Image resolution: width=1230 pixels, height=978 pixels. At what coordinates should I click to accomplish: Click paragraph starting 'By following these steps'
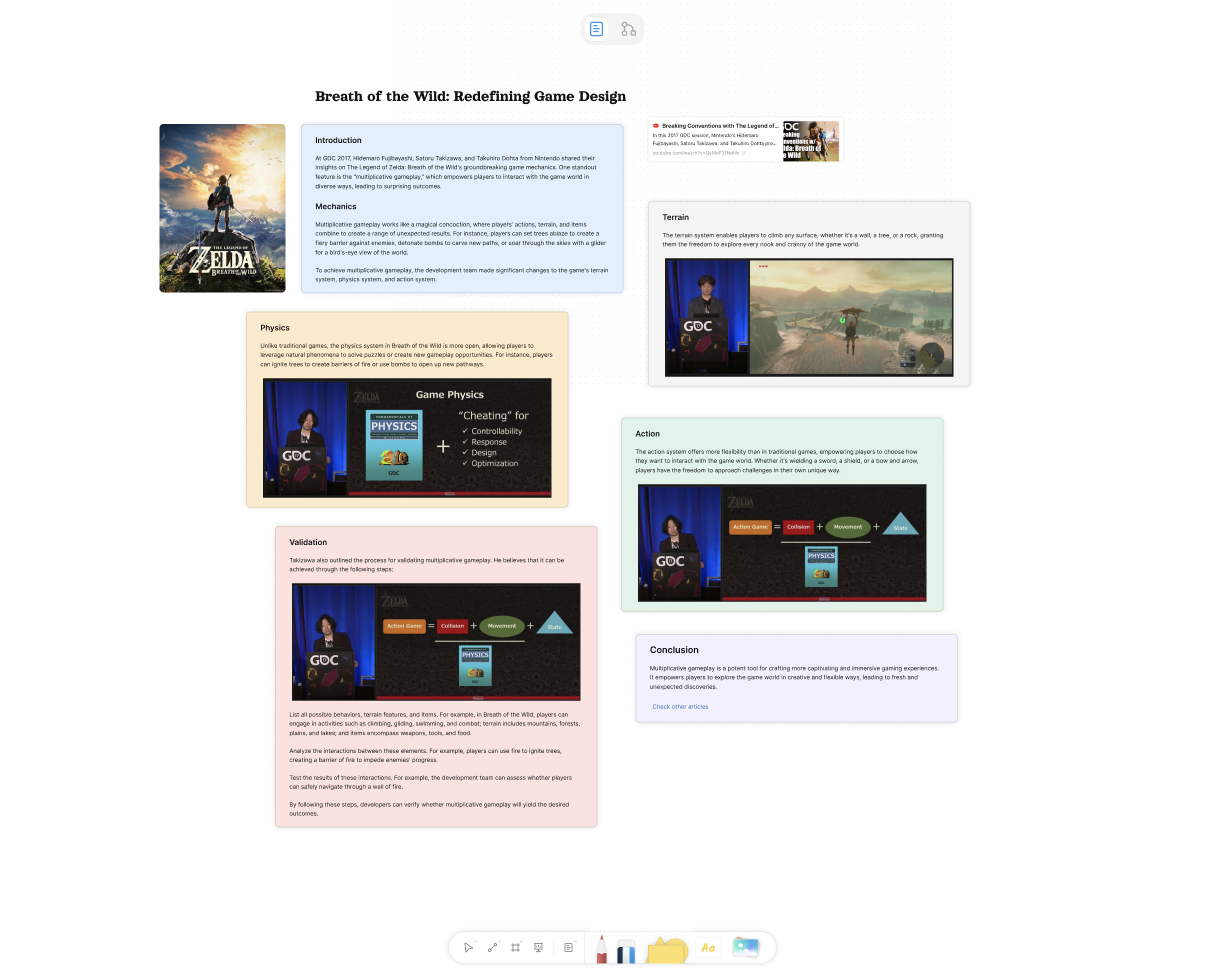point(429,809)
